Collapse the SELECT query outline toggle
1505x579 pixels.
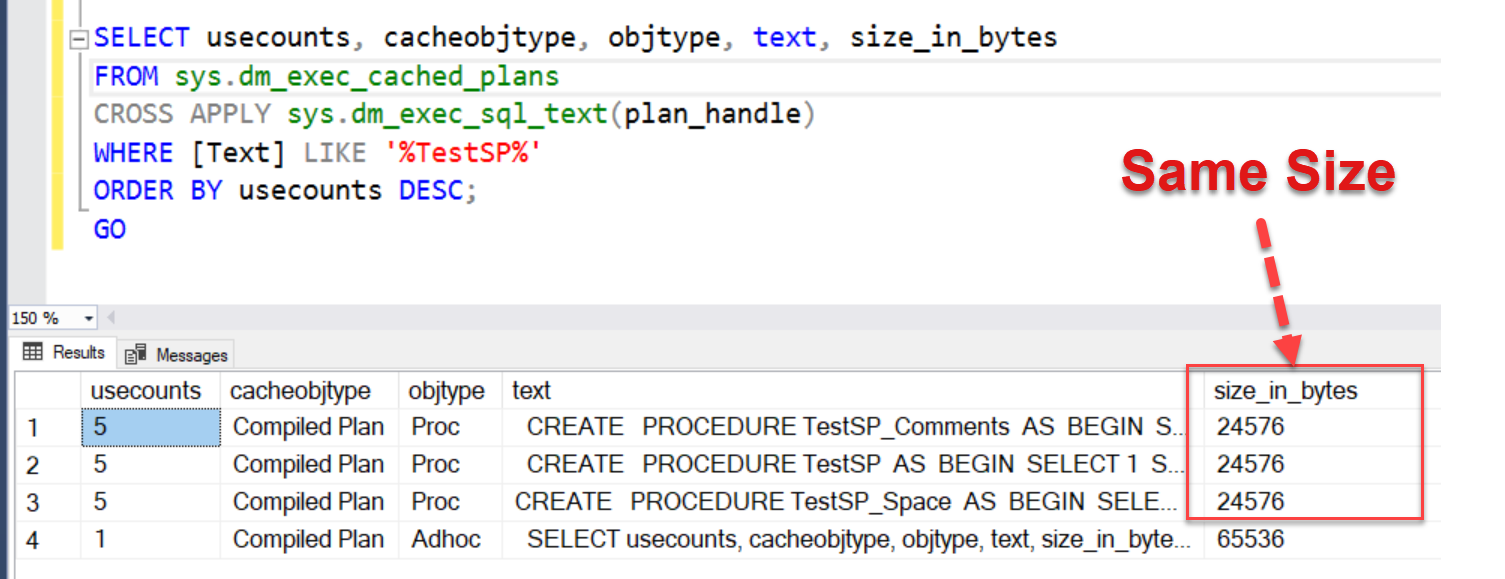click(x=79, y=41)
